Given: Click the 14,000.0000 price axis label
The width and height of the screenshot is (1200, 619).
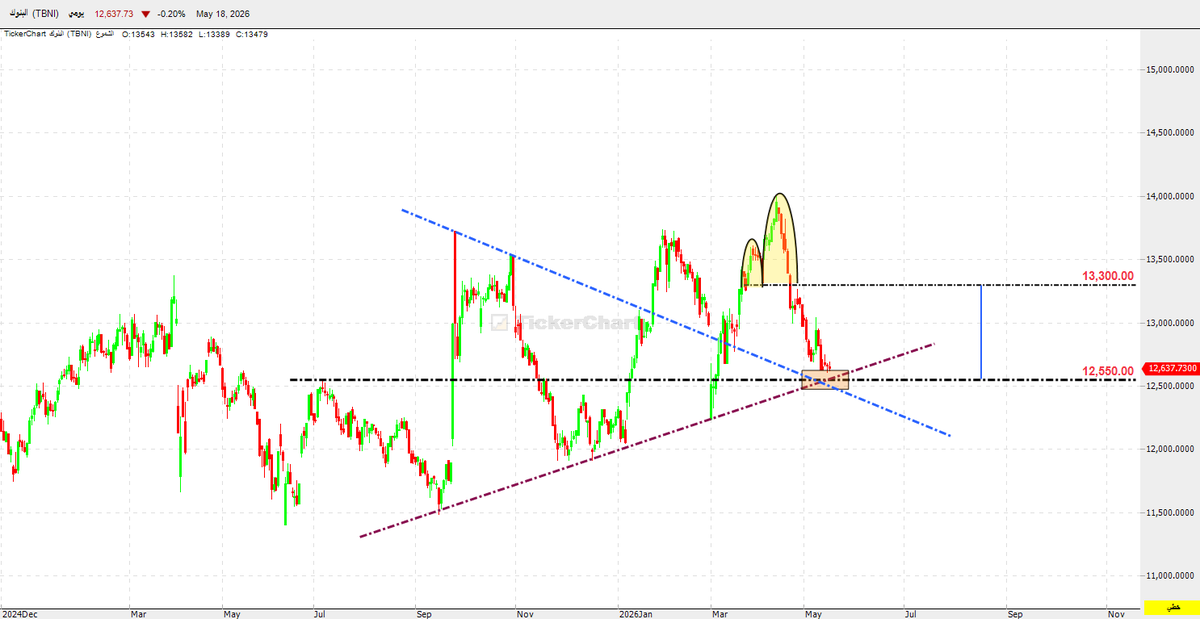Looking at the screenshot, I should point(1171,196).
